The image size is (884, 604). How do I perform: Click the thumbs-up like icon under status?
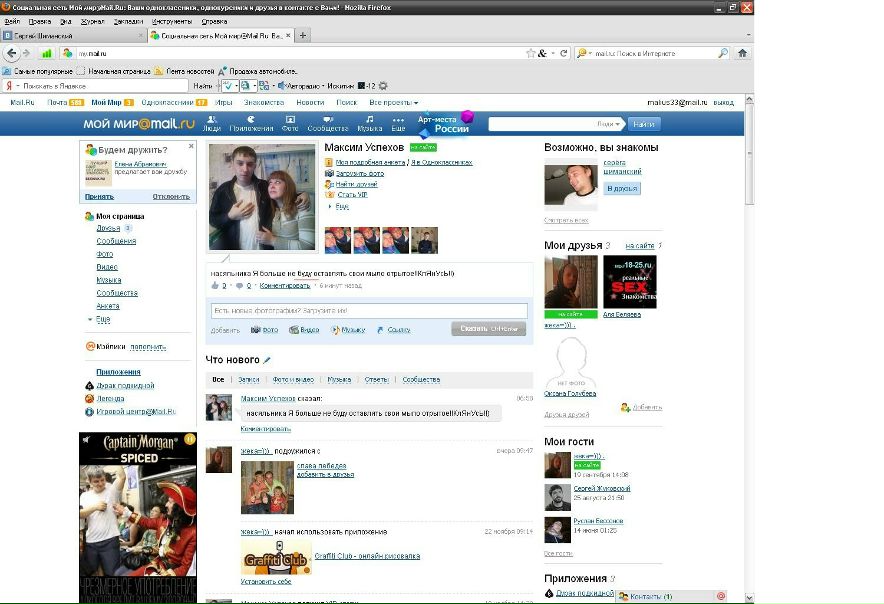pyautogui.click(x=215, y=286)
